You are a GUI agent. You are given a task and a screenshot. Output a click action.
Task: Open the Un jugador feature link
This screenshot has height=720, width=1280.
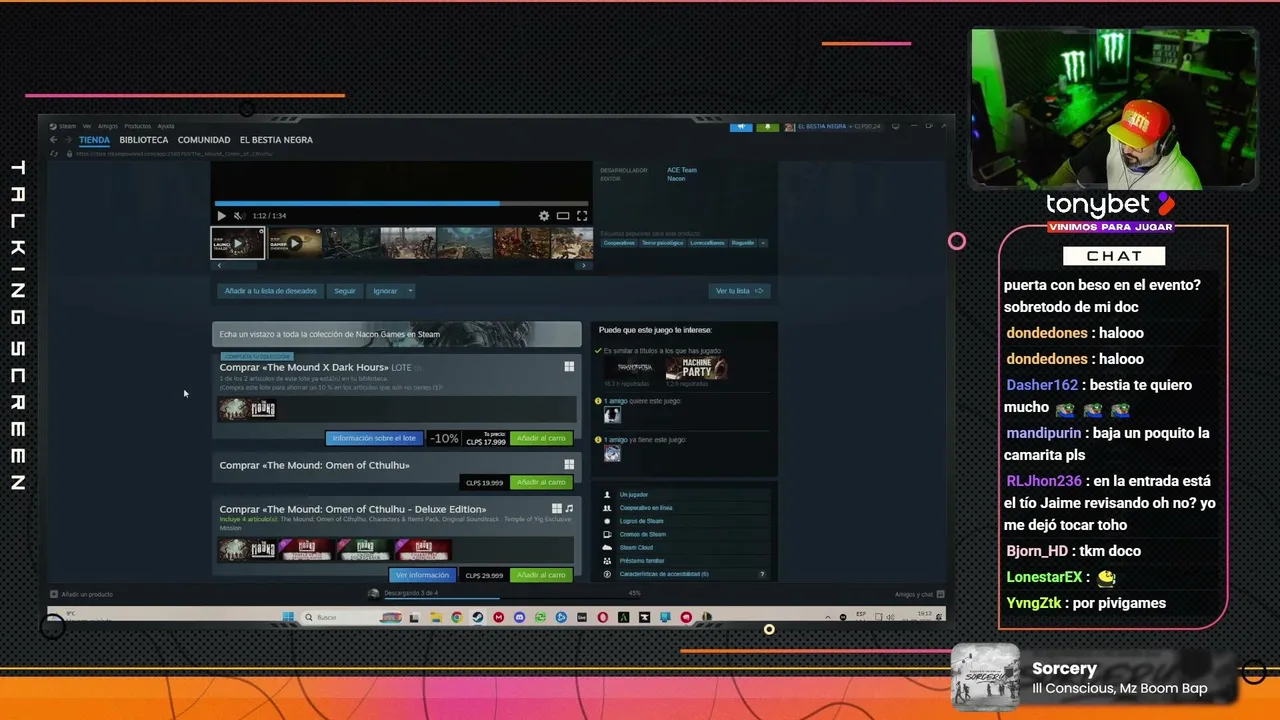[x=634, y=495]
